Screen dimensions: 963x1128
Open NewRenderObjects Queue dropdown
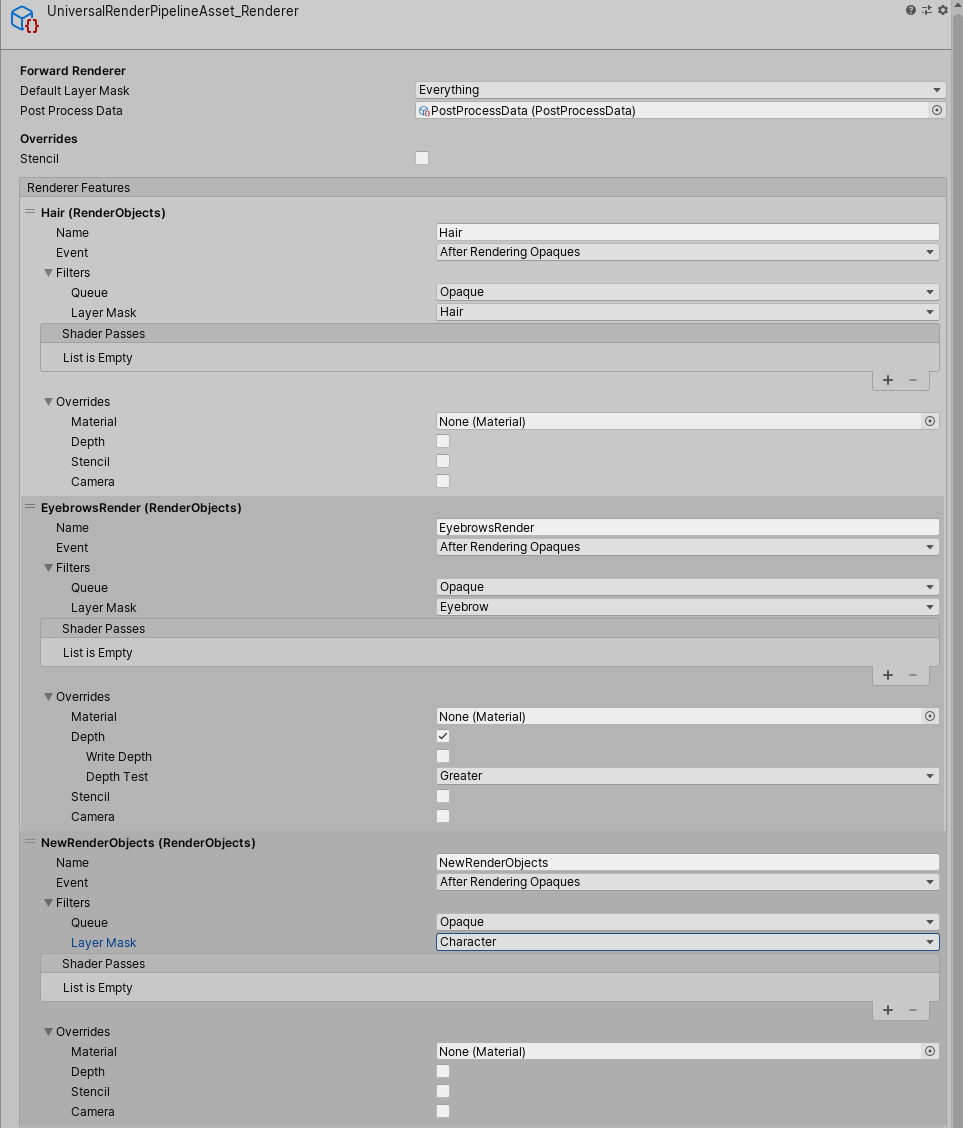688,922
